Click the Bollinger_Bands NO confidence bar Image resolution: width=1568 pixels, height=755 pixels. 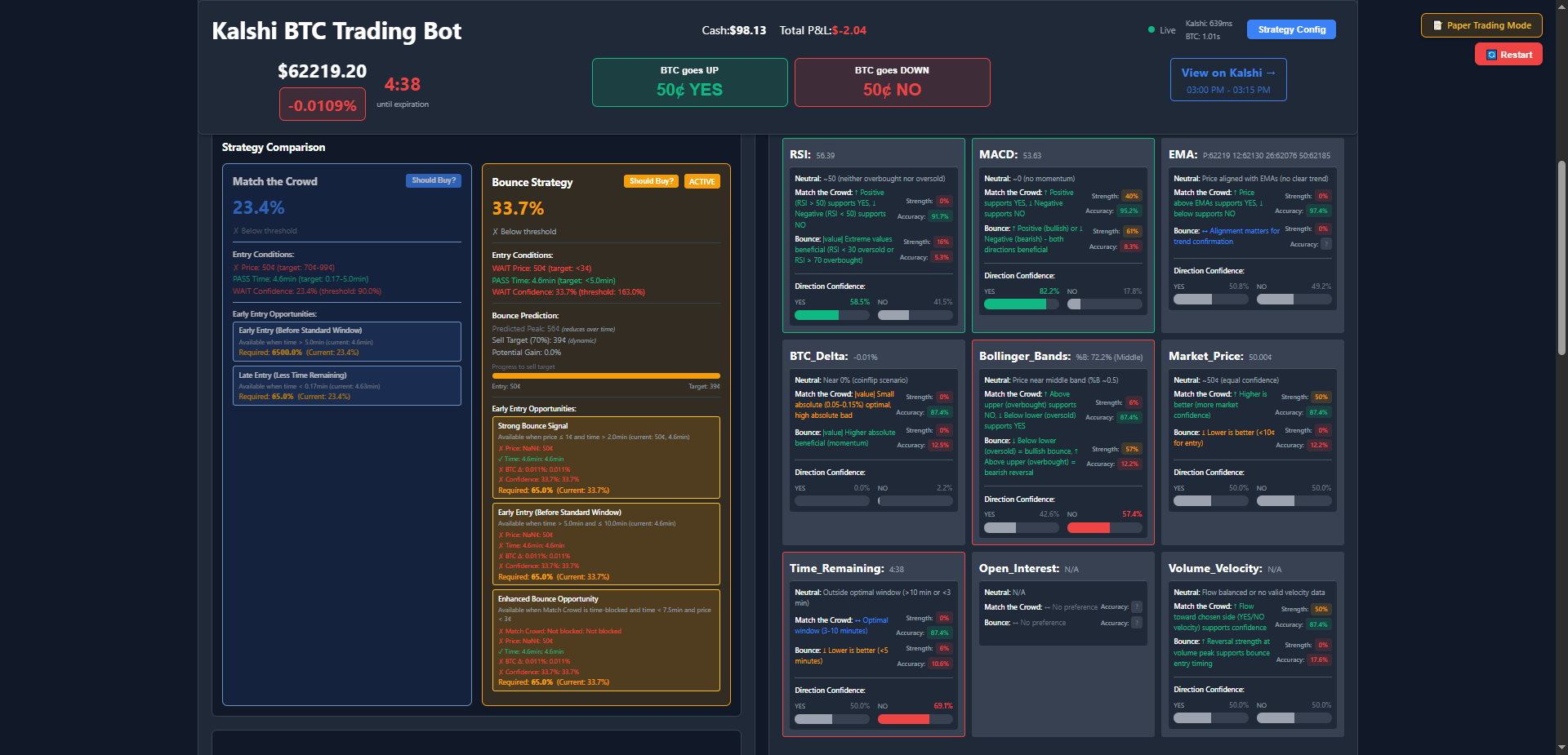[1105, 527]
